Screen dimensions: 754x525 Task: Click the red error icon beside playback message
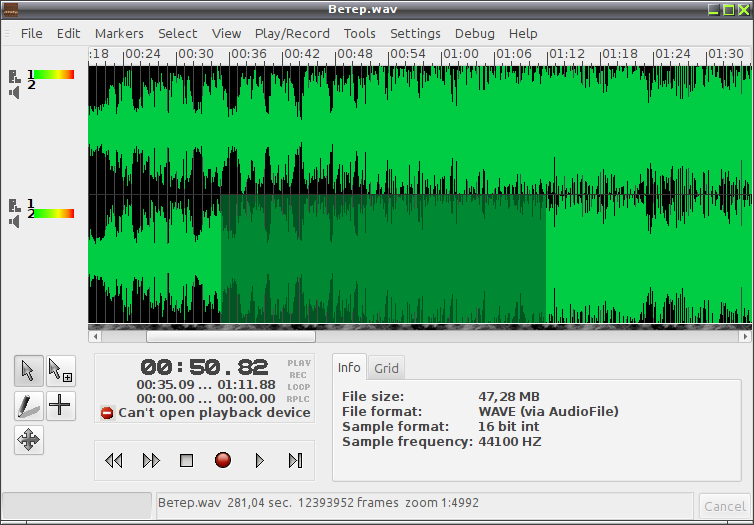pyautogui.click(x=107, y=413)
